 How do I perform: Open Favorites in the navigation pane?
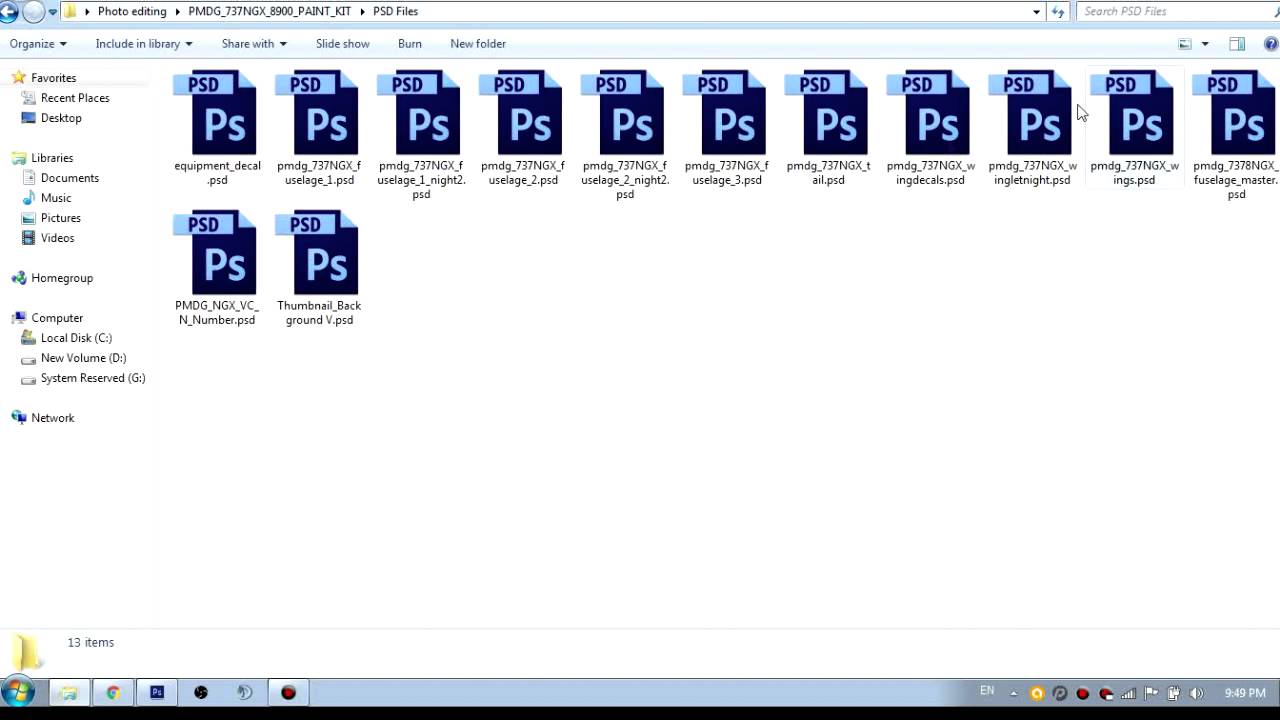(x=53, y=78)
